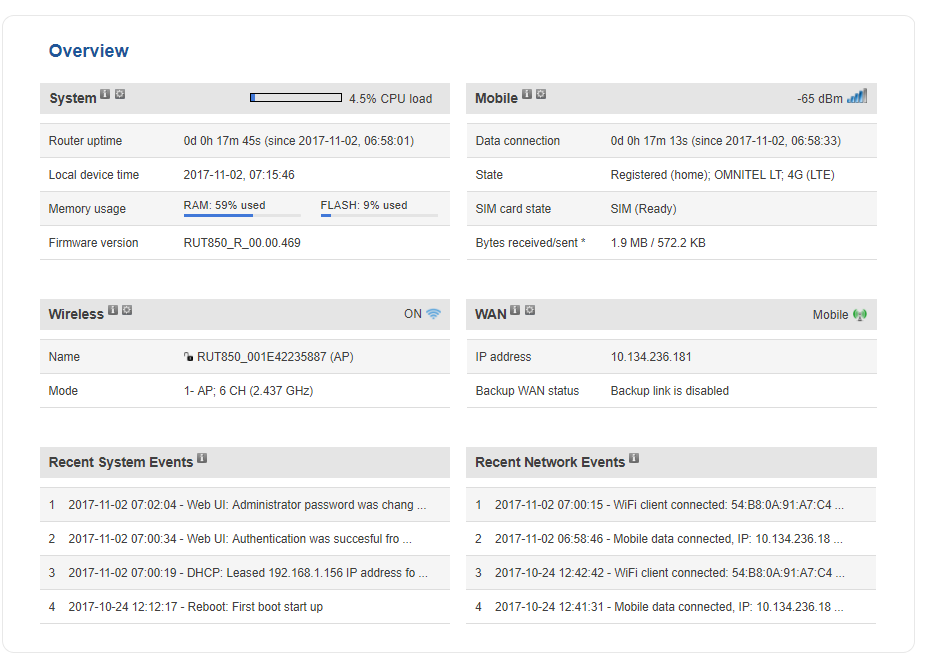This screenshot has width=930, height=668.
Task: Open Wireless panel settings gear icon
Action: (127, 310)
